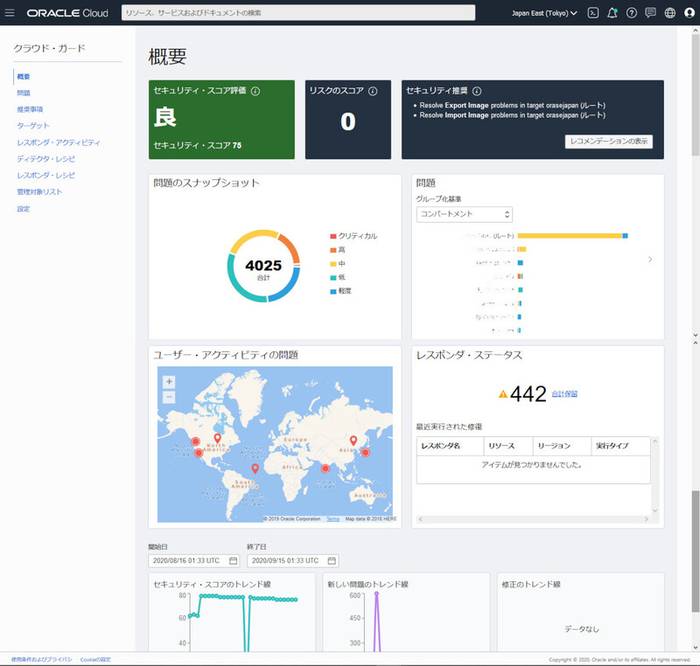Click the map pin near South America
The width and height of the screenshot is (700, 666).
(x=255, y=468)
